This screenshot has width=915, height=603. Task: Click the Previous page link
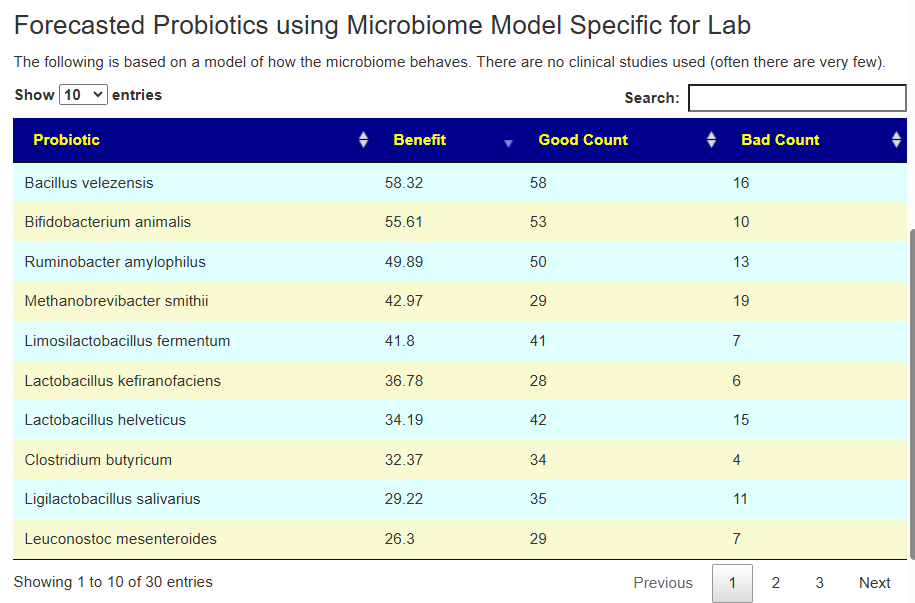point(663,583)
